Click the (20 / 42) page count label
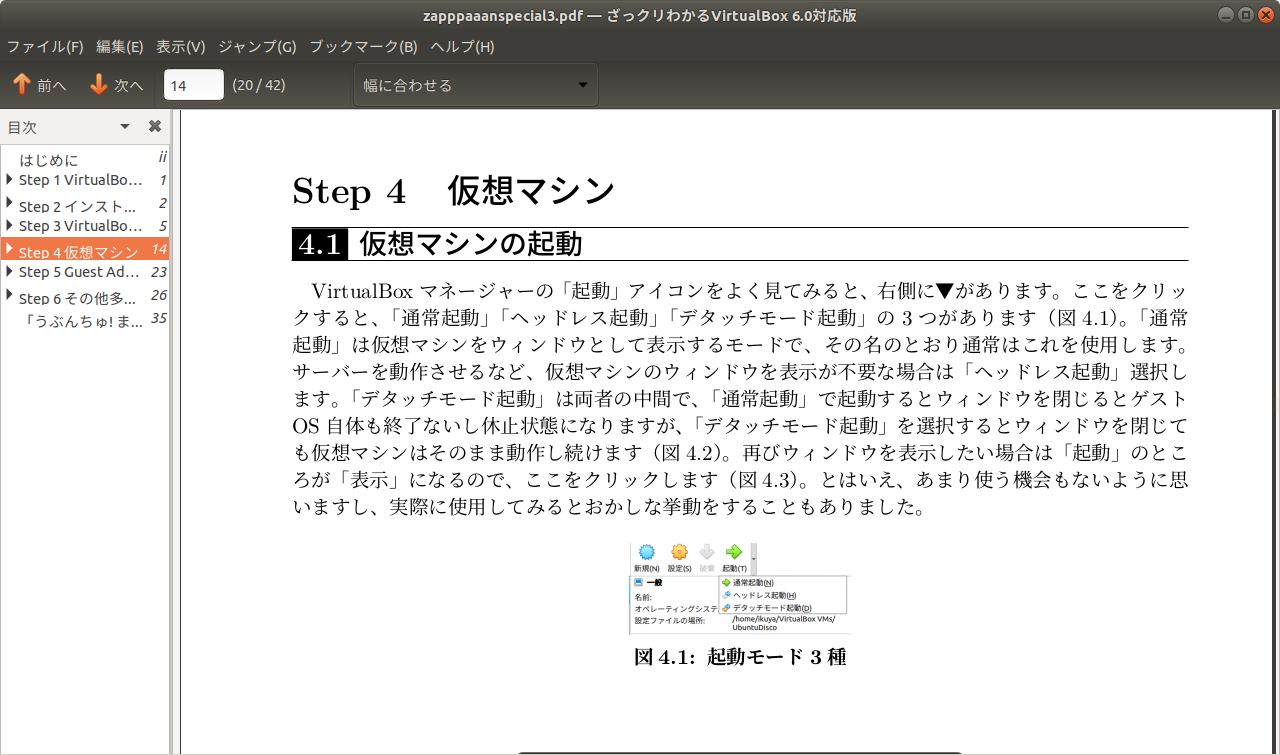Image resolution: width=1280 pixels, height=755 pixels. pyautogui.click(x=259, y=85)
